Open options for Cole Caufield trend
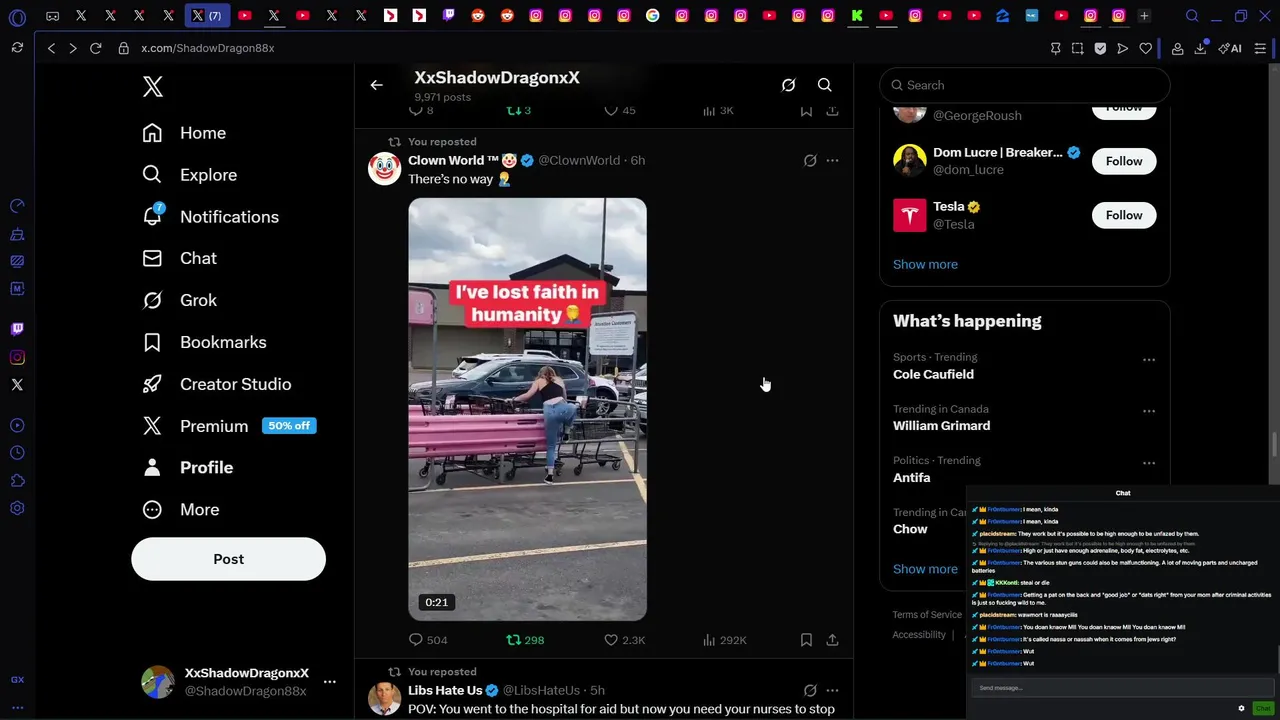This screenshot has width=1280, height=720. pos(1148,360)
